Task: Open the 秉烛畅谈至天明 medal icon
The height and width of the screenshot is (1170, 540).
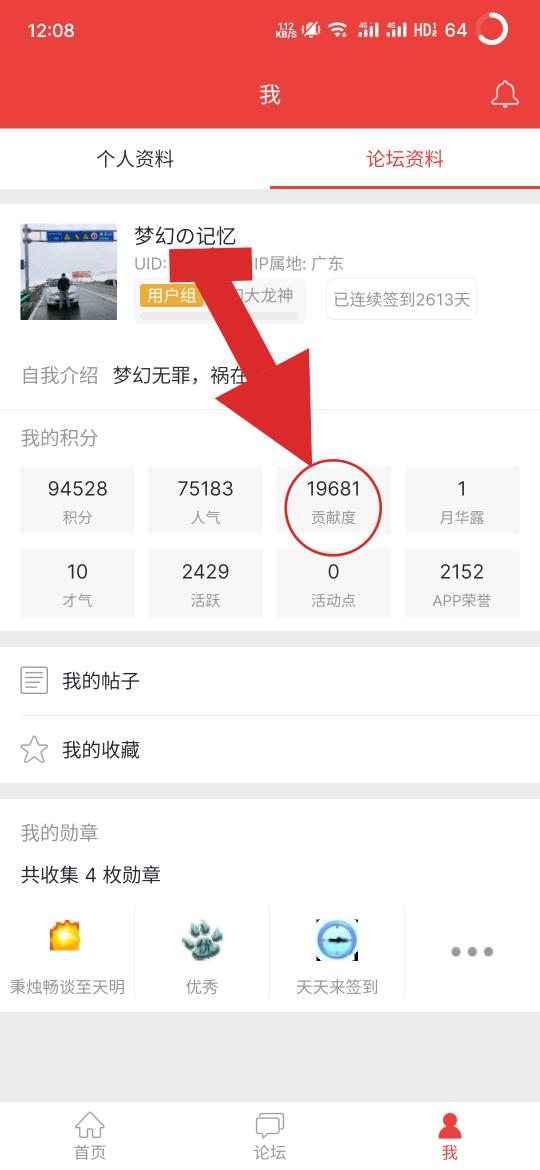Action: tap(66, 936)
